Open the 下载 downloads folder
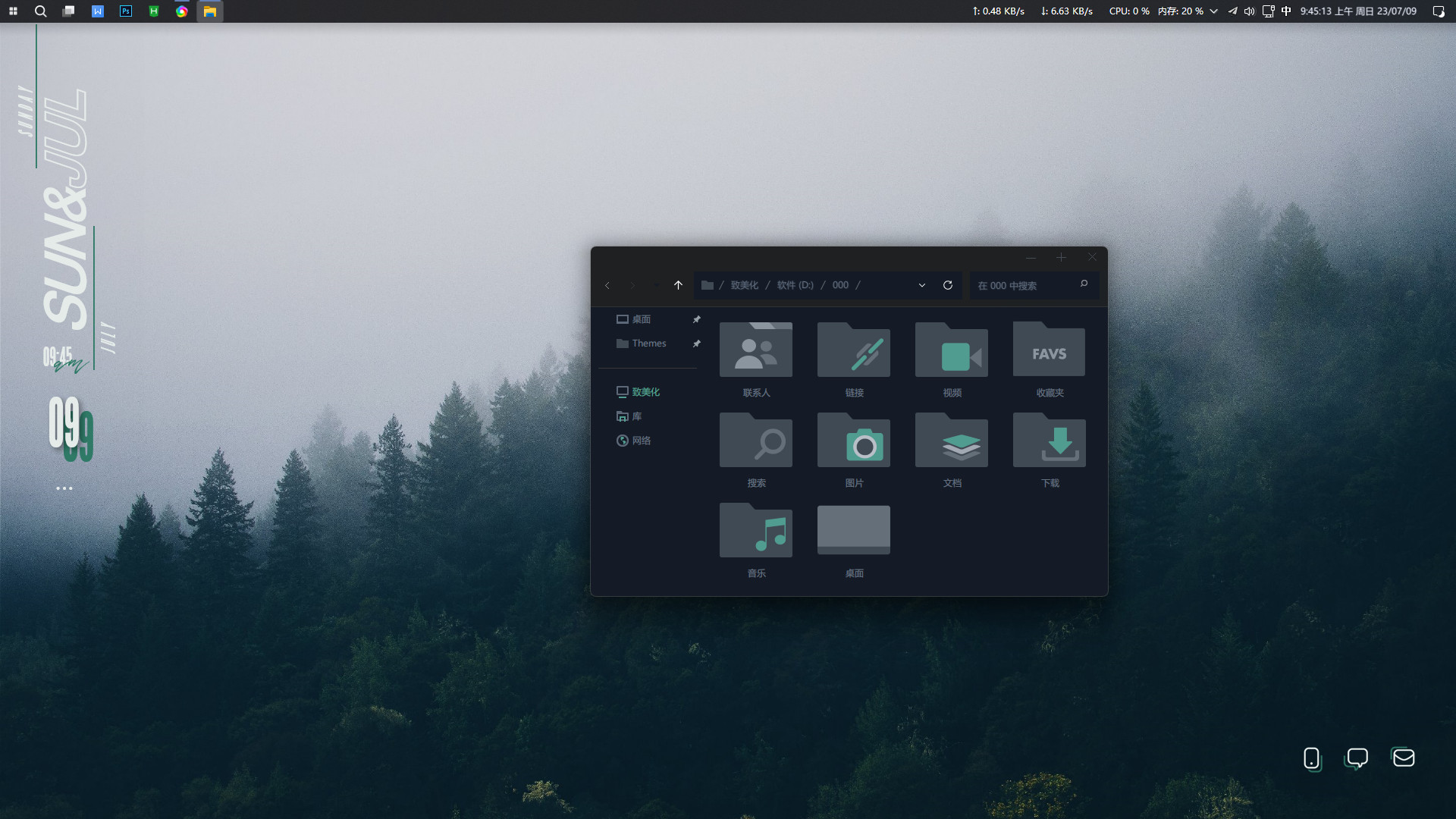Viewport: 1456px width, 819px height. point(1049,441)
